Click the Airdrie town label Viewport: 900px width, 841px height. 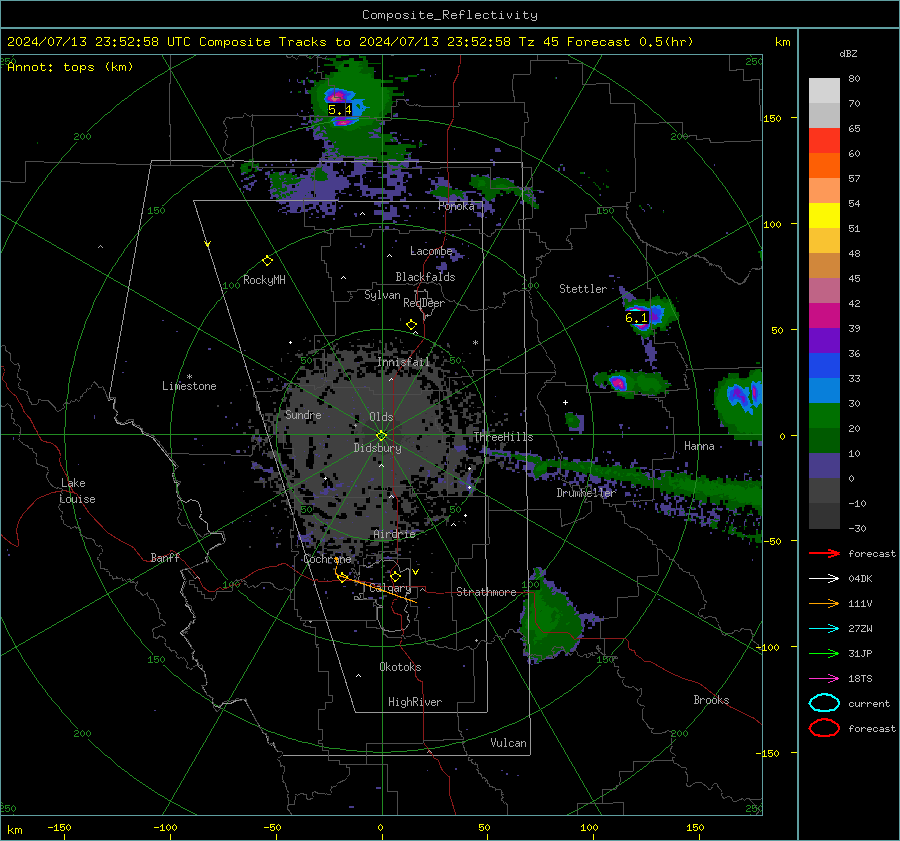[394, 534]
